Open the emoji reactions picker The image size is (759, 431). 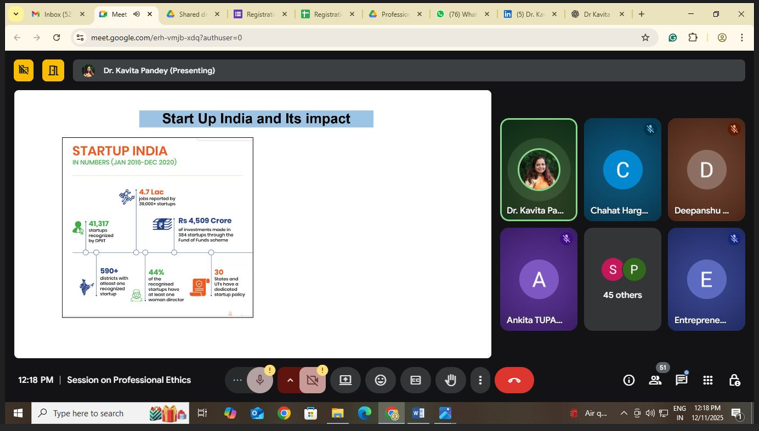click(380, 381)
